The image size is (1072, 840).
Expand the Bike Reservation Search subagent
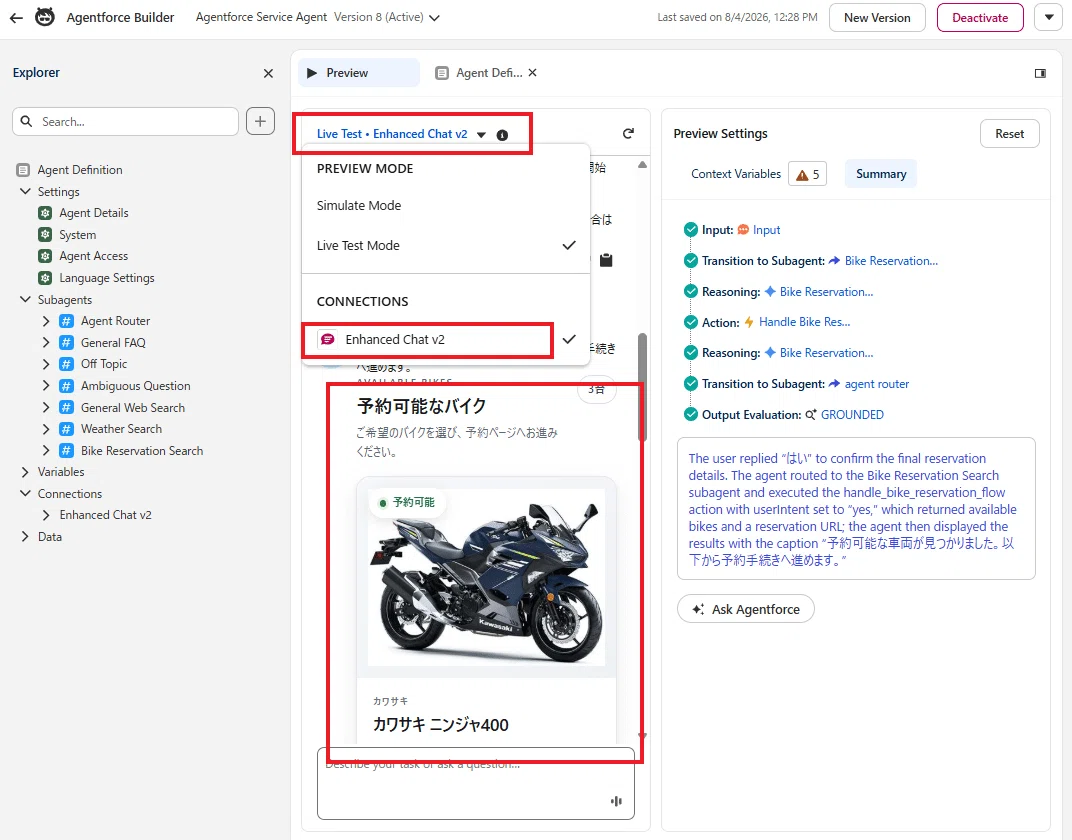[46, 450]
